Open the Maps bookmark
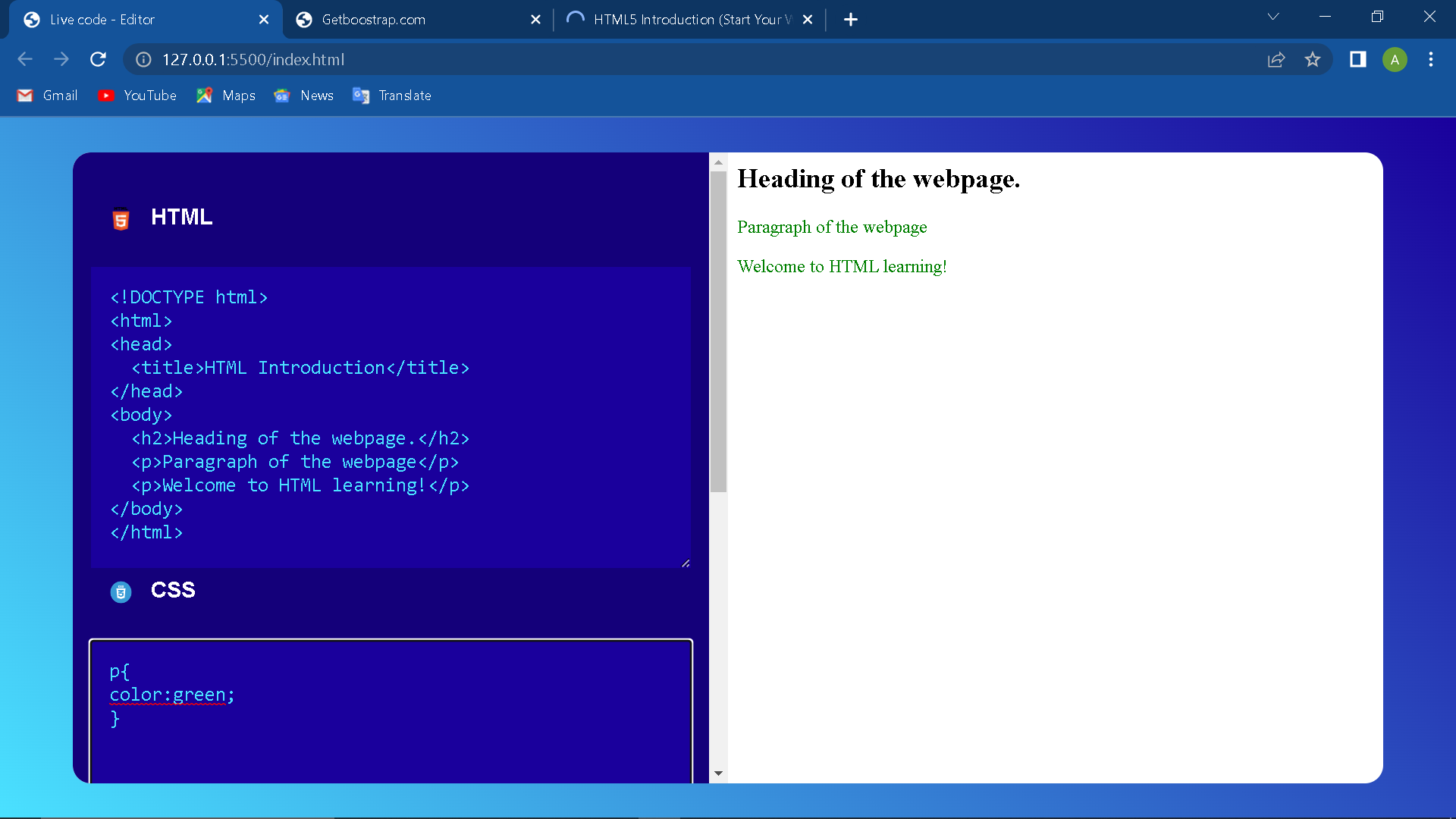Screen dimensions: 1456x819 225,96
